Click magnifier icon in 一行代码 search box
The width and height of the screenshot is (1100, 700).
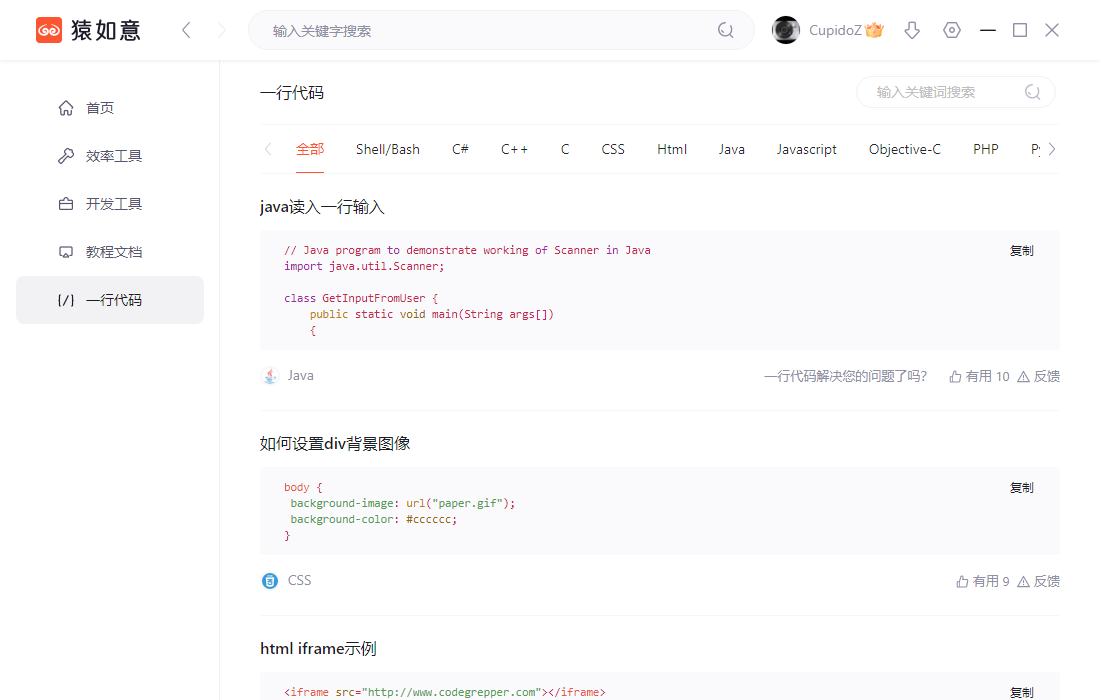(x=1033, y=92)
